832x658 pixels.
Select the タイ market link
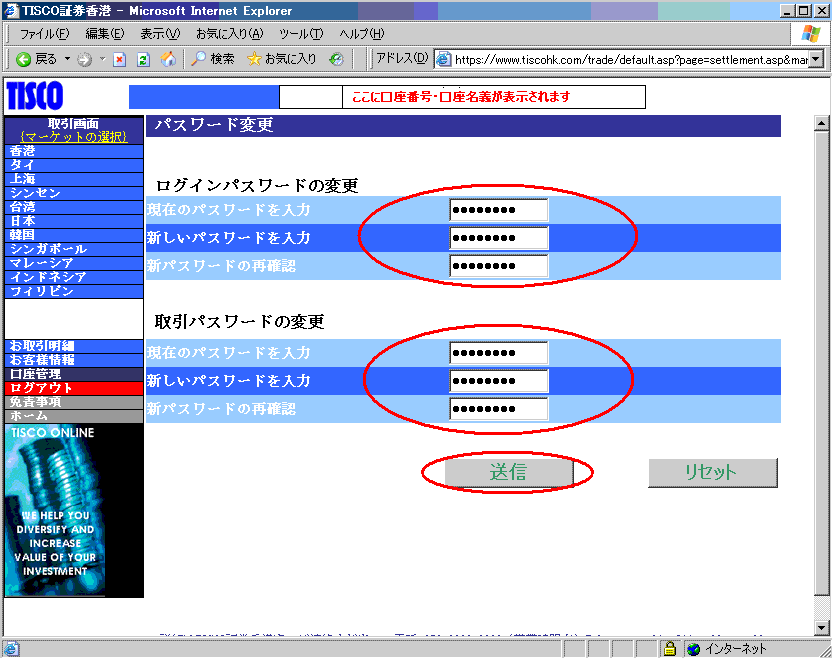[x=74, y=165]
